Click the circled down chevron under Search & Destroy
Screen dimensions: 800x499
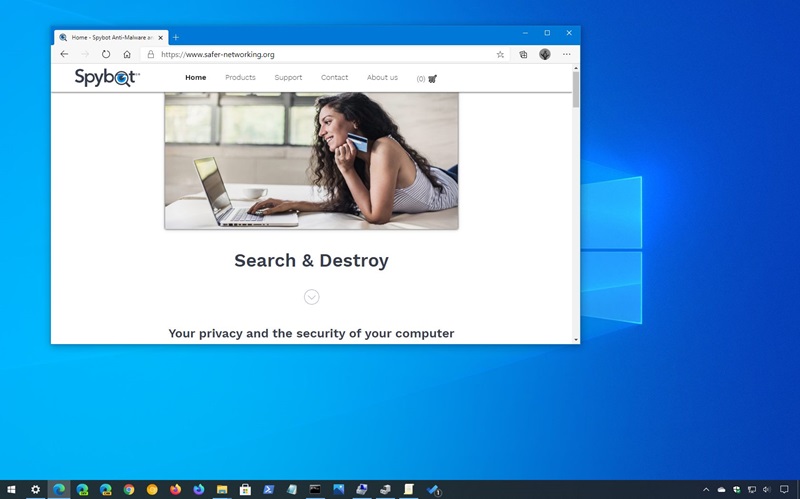pyautogui.click(x=311, y=297)
